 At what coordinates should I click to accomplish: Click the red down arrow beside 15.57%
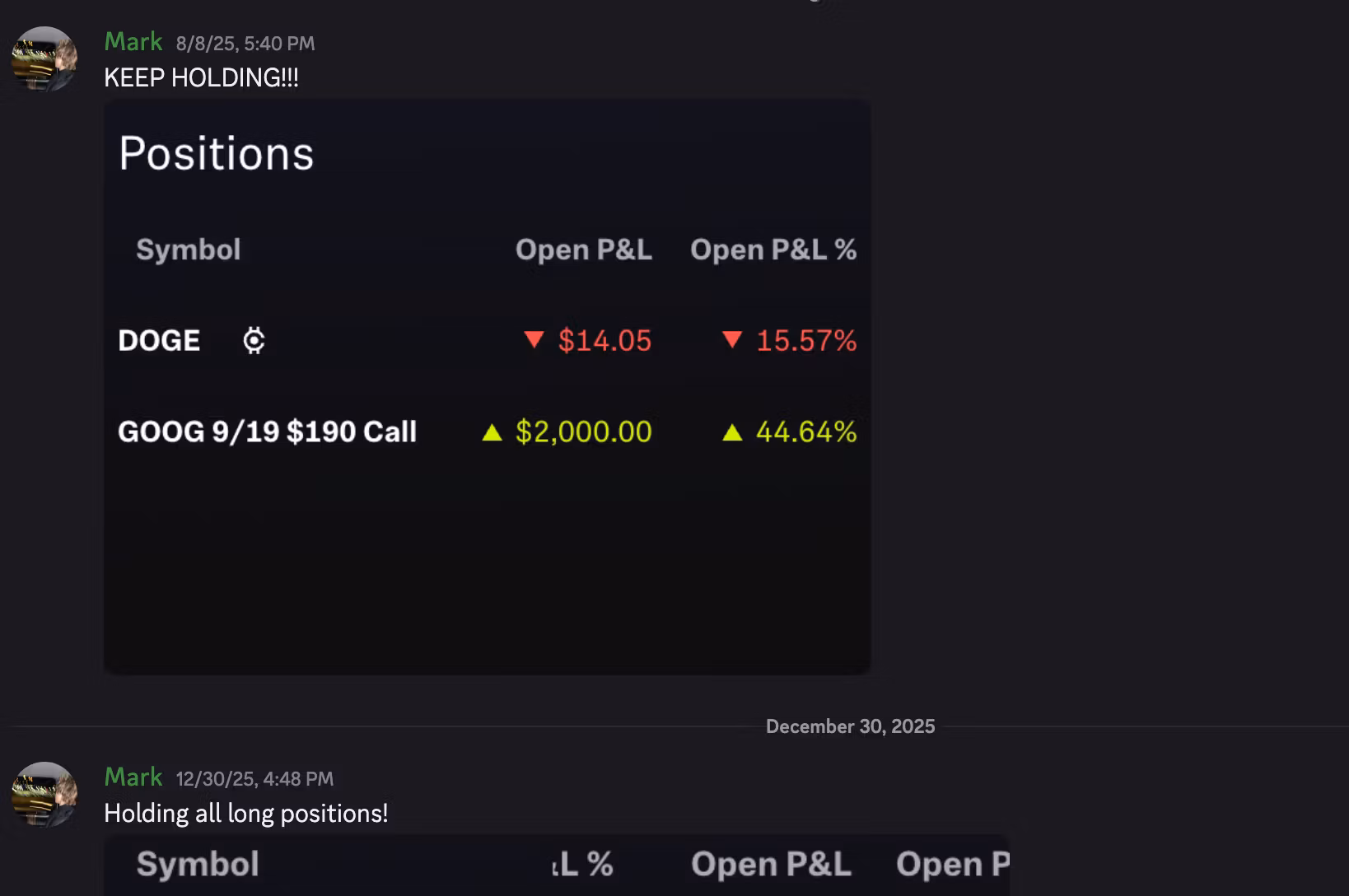[x=731, y=339]
